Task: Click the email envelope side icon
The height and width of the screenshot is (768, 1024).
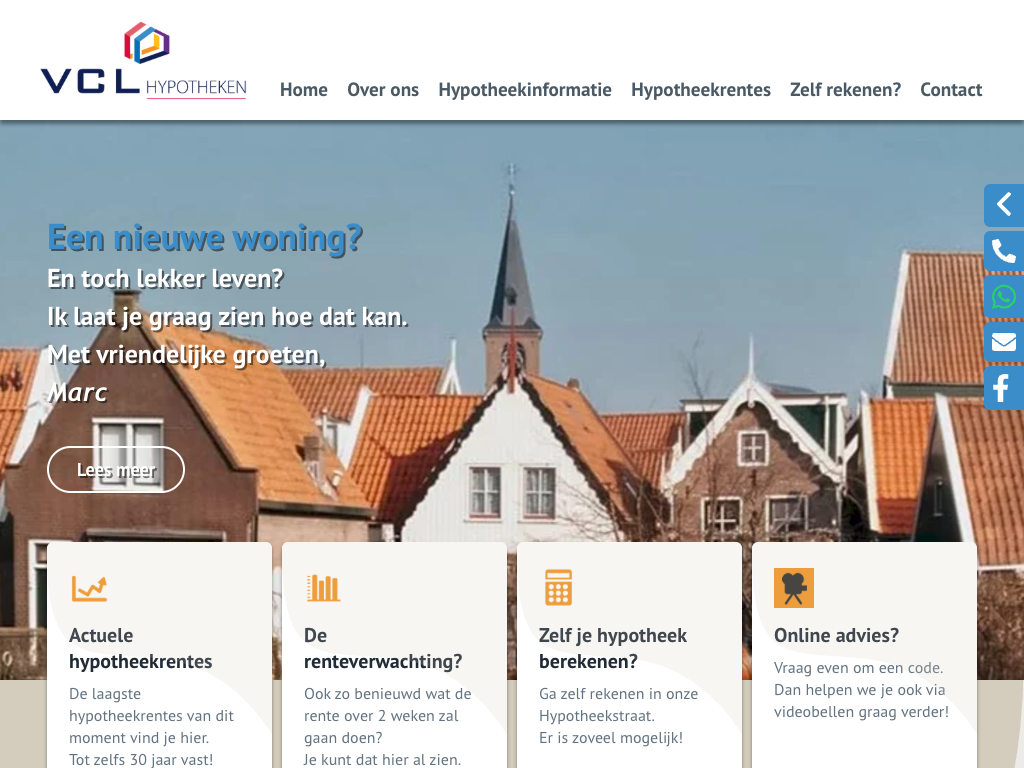Action: tap(1004, 342)
